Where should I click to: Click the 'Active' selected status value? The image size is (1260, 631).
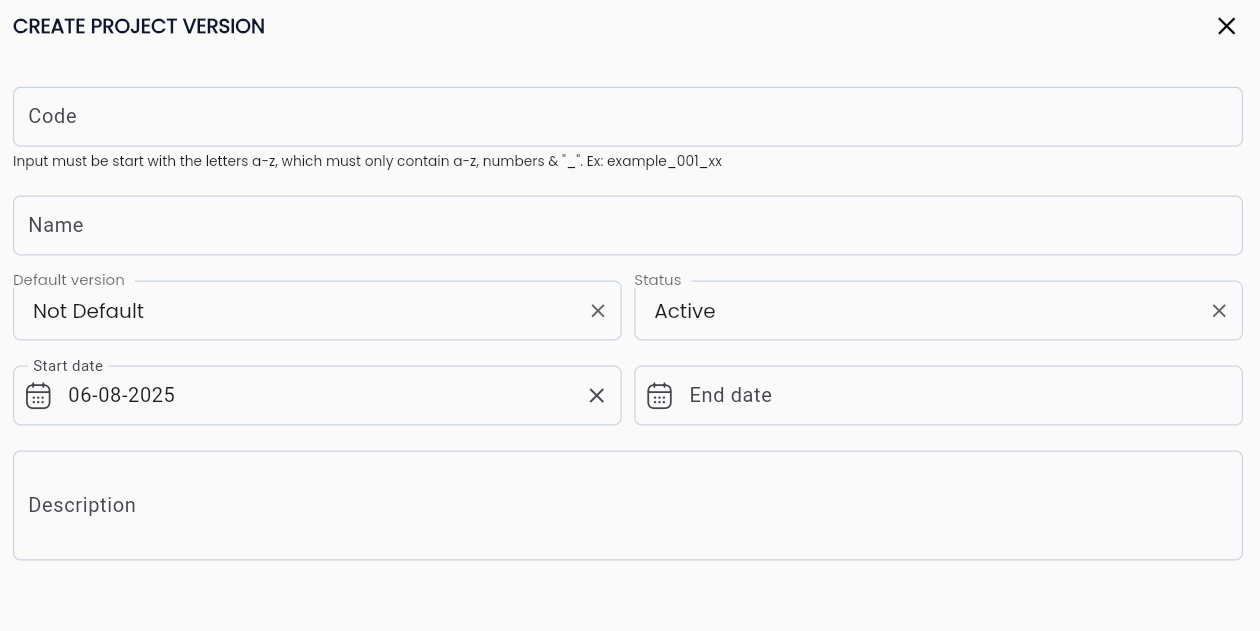[685, 311]
